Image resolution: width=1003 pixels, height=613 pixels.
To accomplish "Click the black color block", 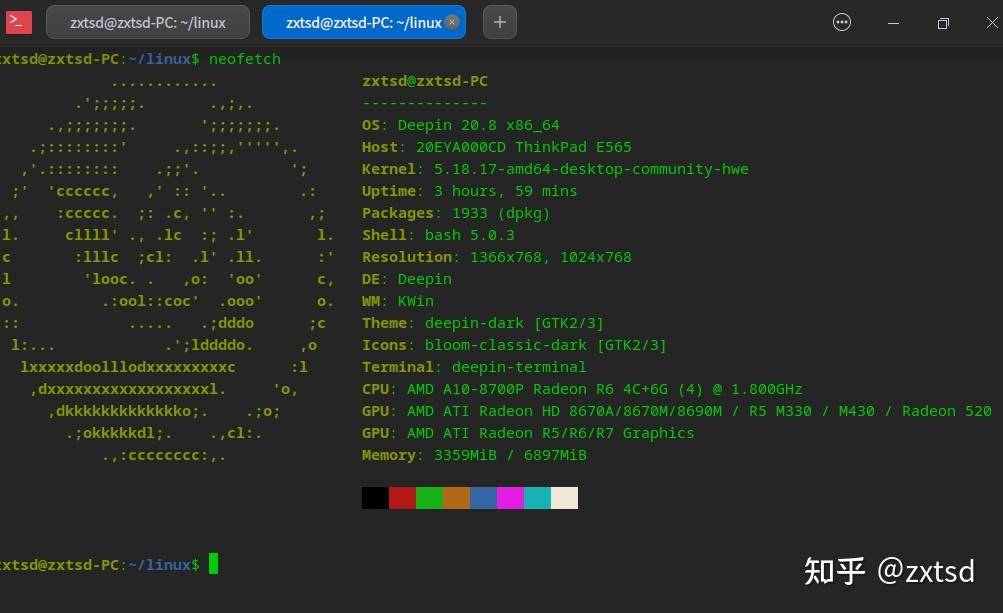I will [x=375, y=498].
